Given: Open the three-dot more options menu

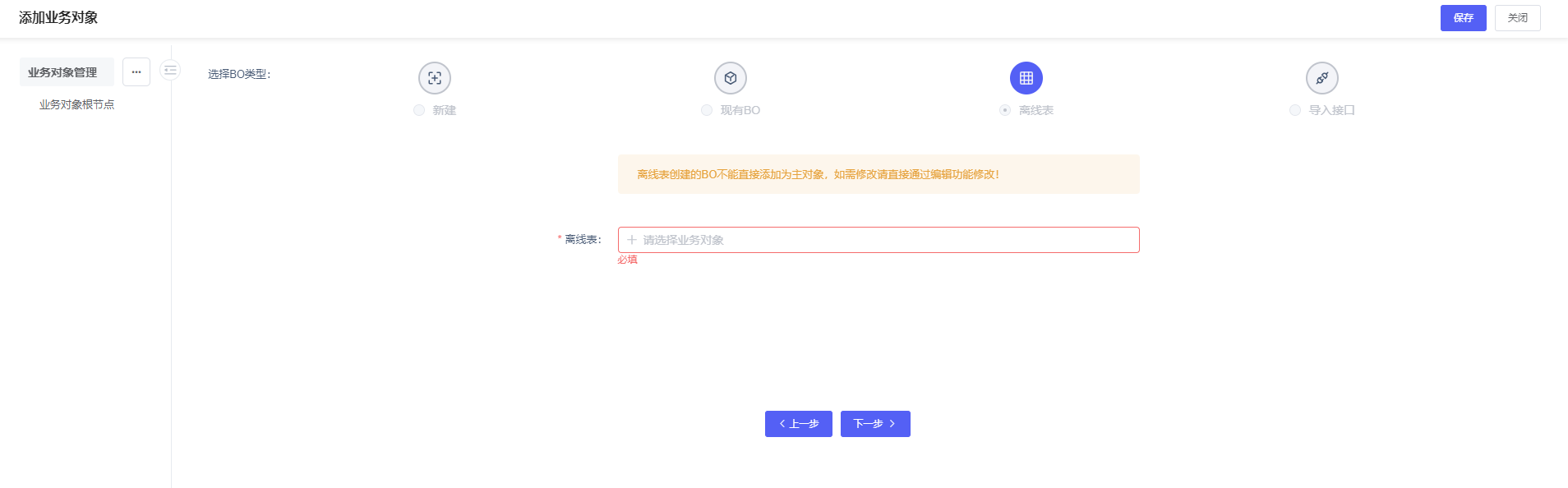Looking at the screenshot, I should coord(136,72).
